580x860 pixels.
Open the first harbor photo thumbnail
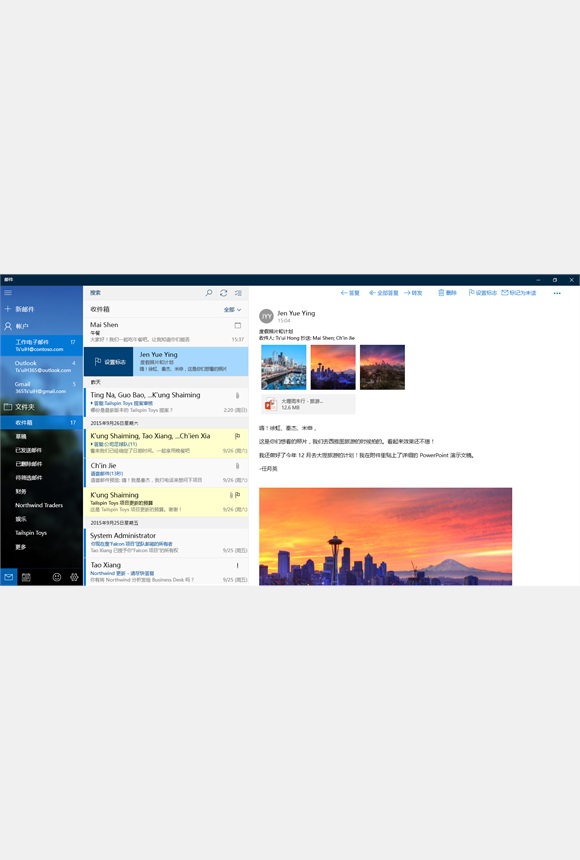284,367
